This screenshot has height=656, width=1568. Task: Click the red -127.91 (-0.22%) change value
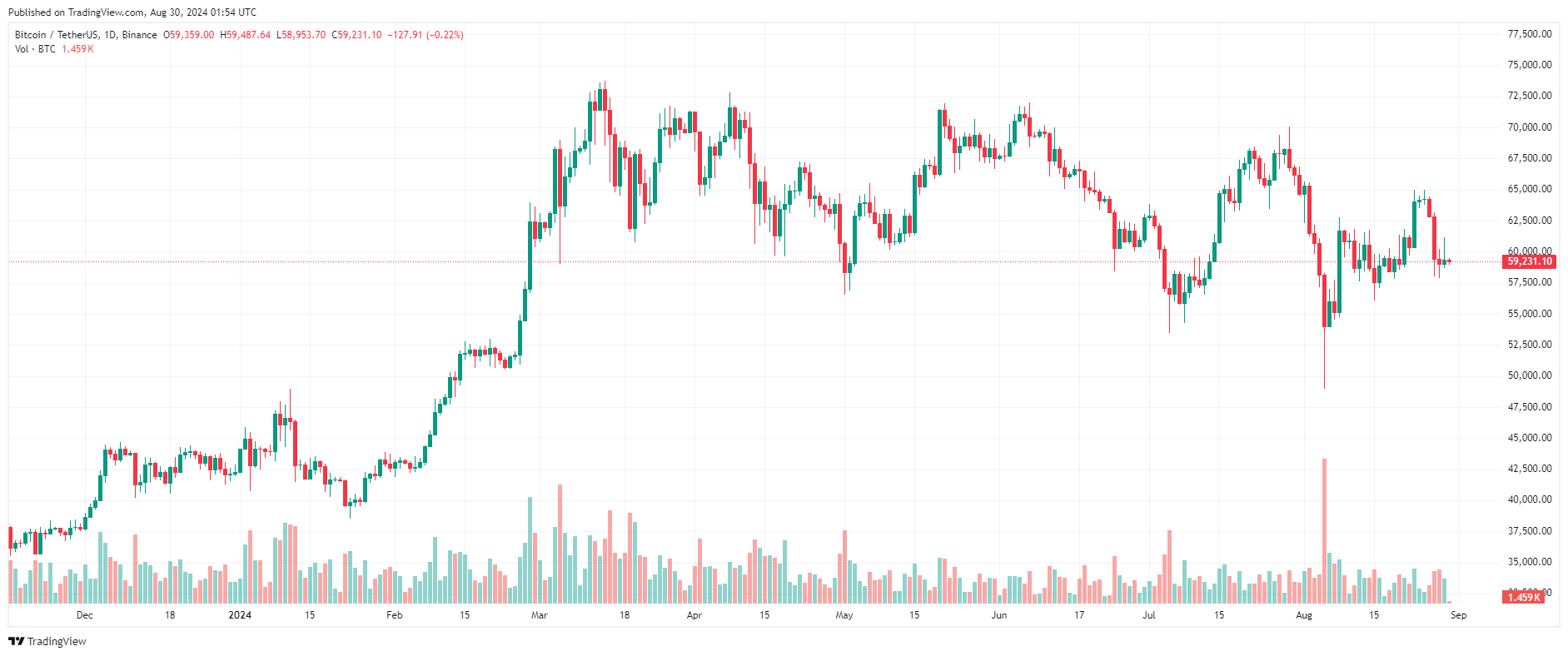pos(426,35)
